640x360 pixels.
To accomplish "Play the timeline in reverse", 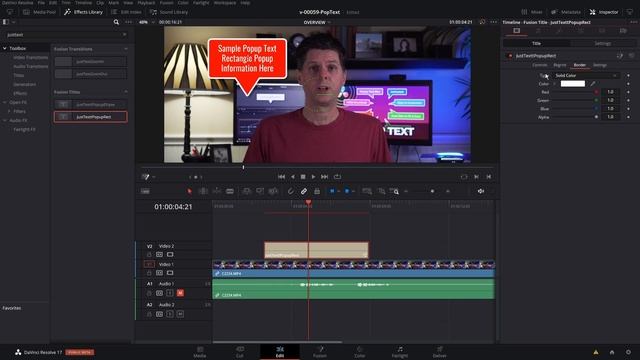I will [293, 177].
